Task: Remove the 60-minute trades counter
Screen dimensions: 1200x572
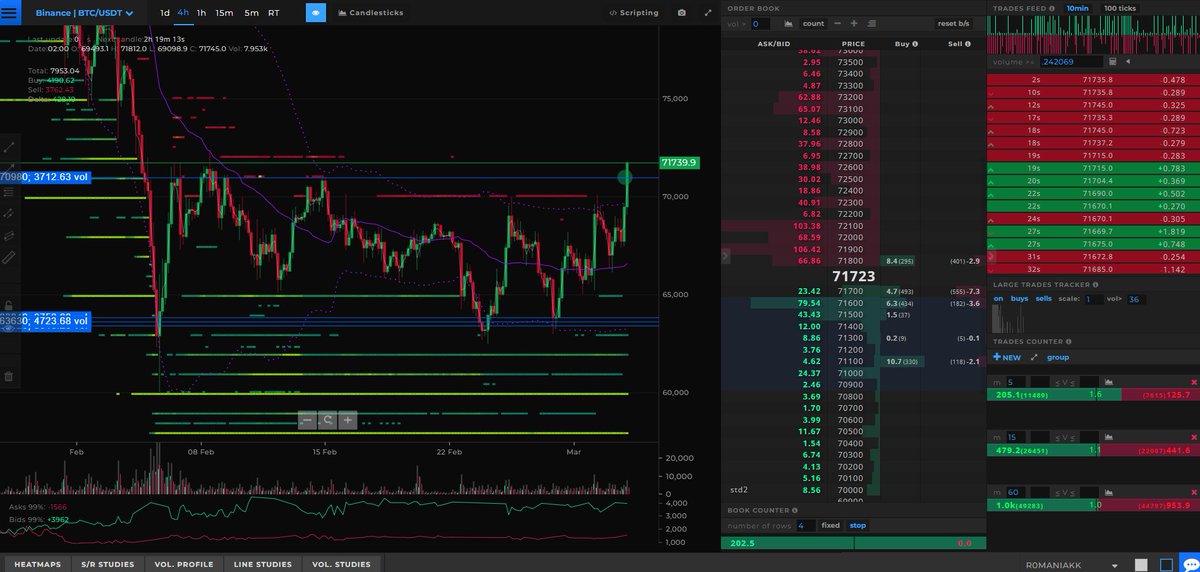Action: pos(1193,492)
